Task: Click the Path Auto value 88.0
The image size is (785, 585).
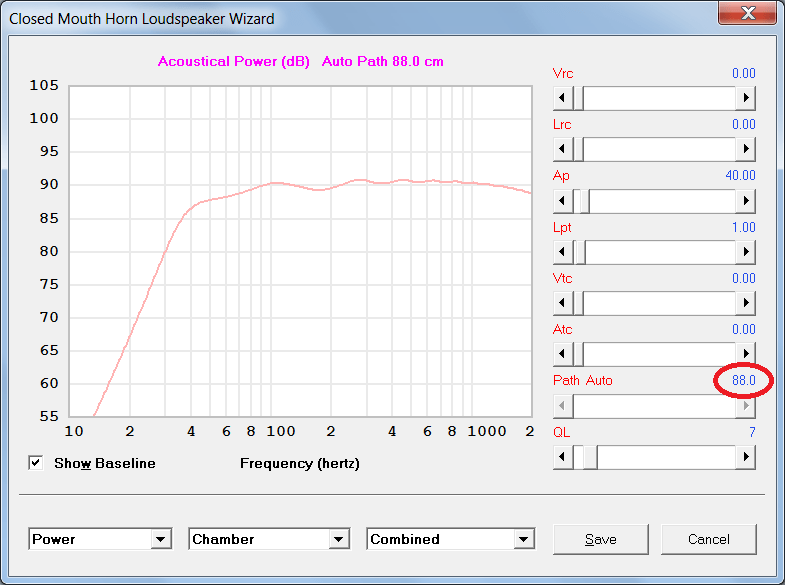Action: pyautogui.click(x=743, y=381)
